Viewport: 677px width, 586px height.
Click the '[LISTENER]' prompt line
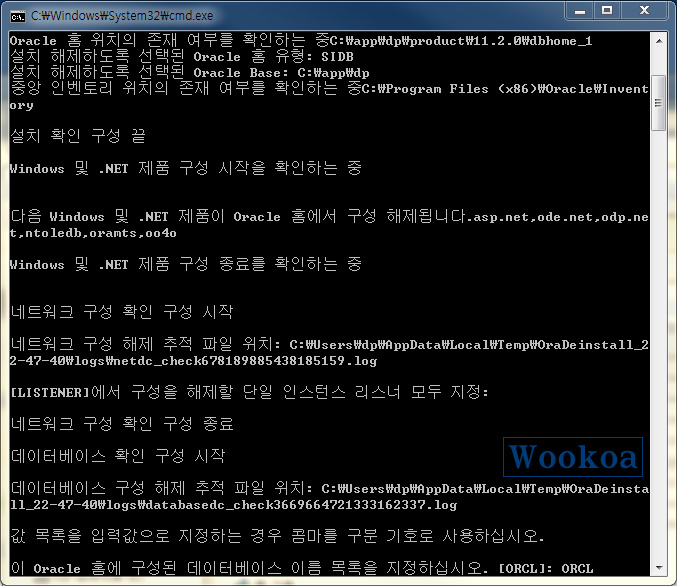coord(249,392)
